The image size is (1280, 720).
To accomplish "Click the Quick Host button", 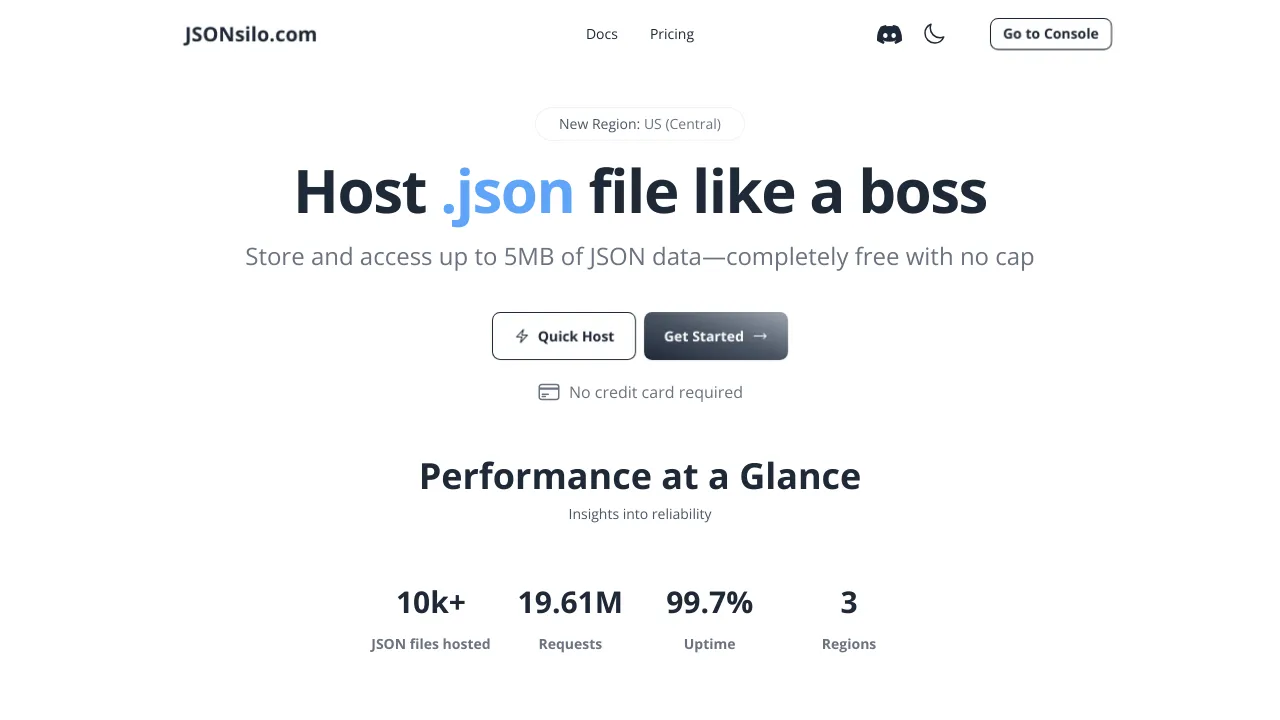I will click(x=564, y=336).
